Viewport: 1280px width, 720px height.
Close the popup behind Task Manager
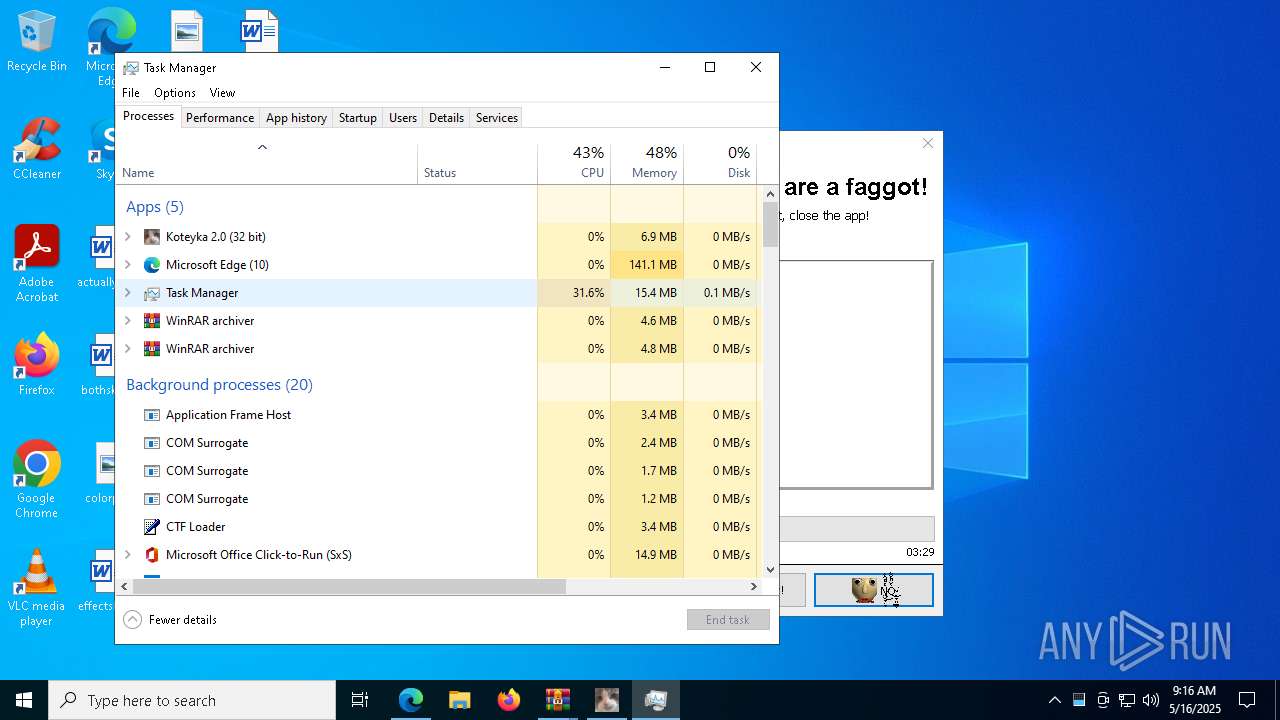[x=928, y=144]
